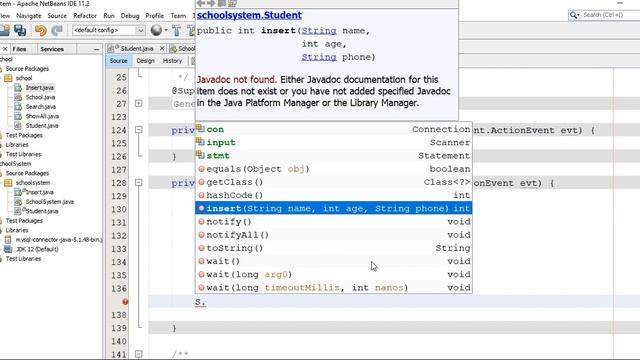Viewport: 640px width, 360px height.
Task: Click the globe browser toolbar icon
Action: 156,30
